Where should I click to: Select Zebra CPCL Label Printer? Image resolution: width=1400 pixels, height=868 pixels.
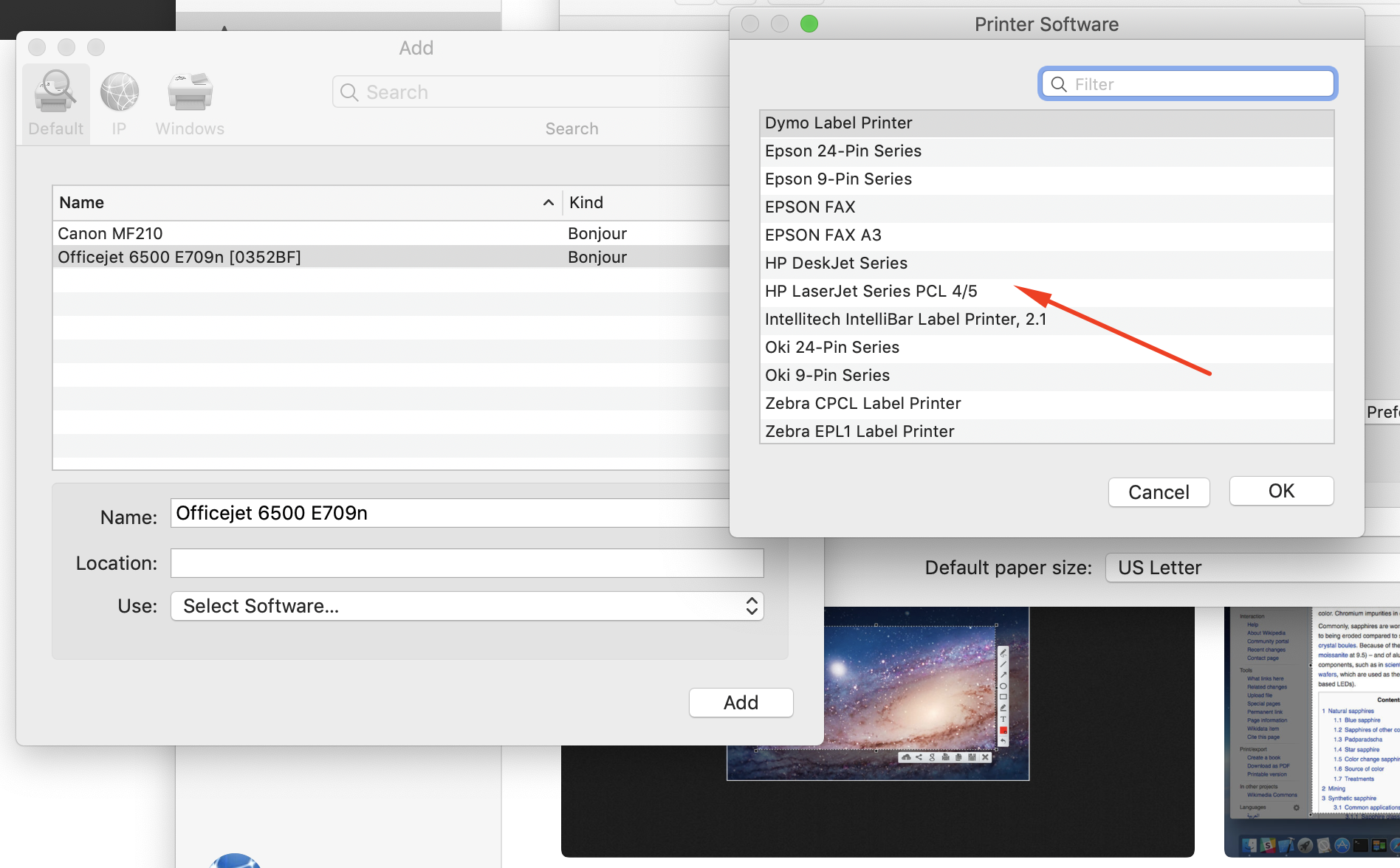point(1046,404)
